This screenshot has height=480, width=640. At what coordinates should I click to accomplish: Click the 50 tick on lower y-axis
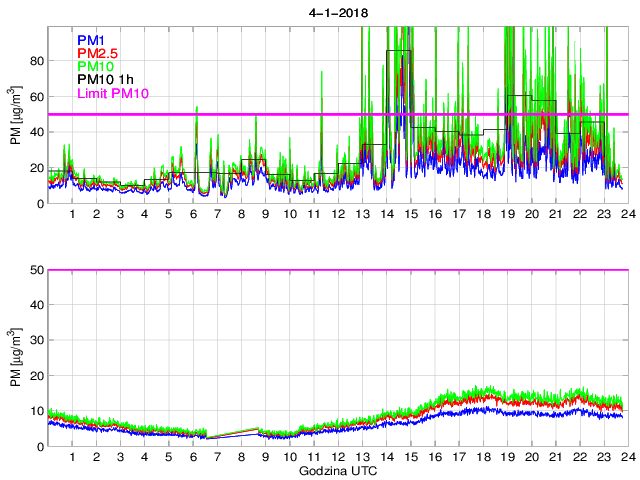tap(34, 270)
